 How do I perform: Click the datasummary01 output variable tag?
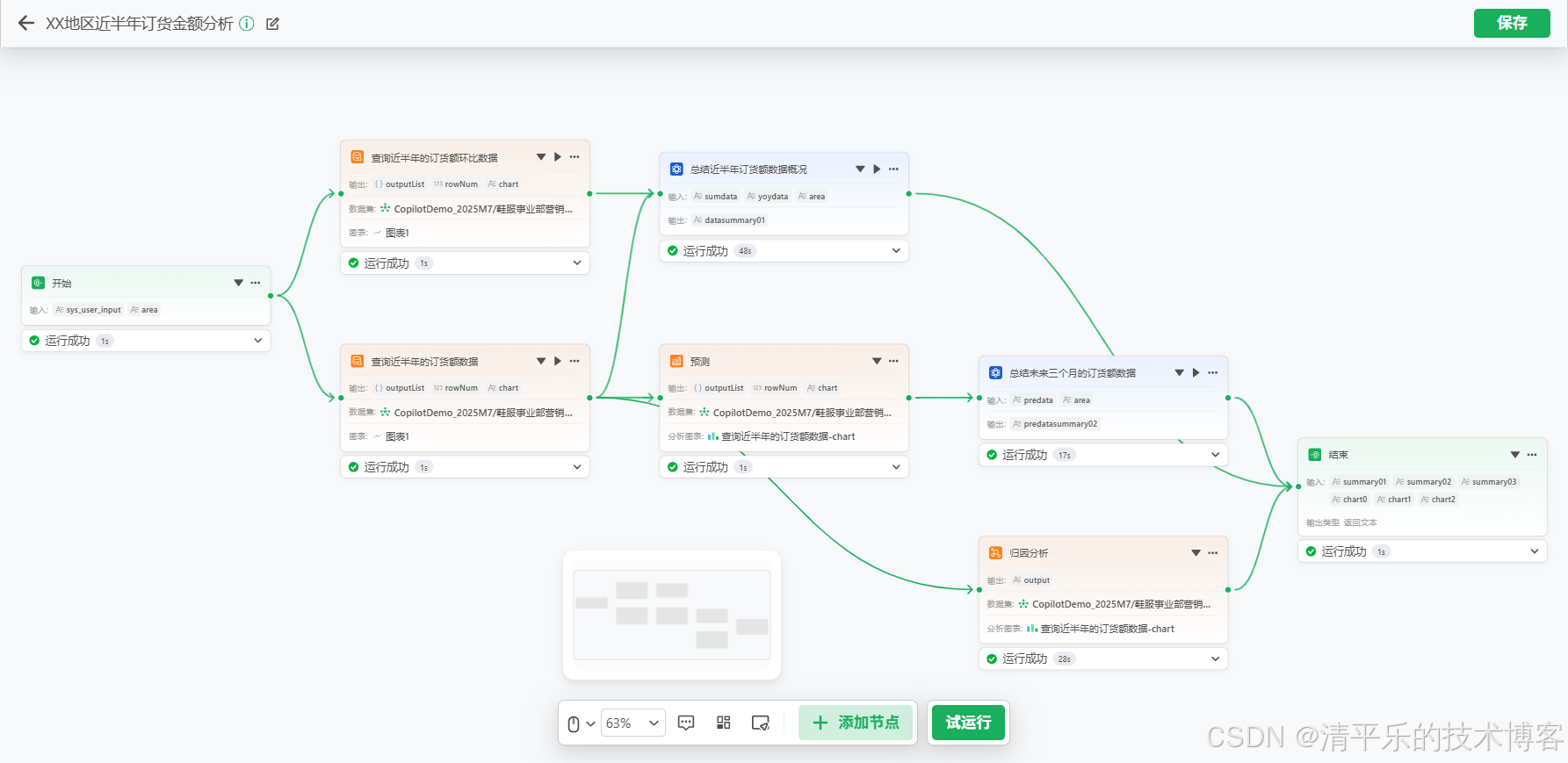pos(729,220)
